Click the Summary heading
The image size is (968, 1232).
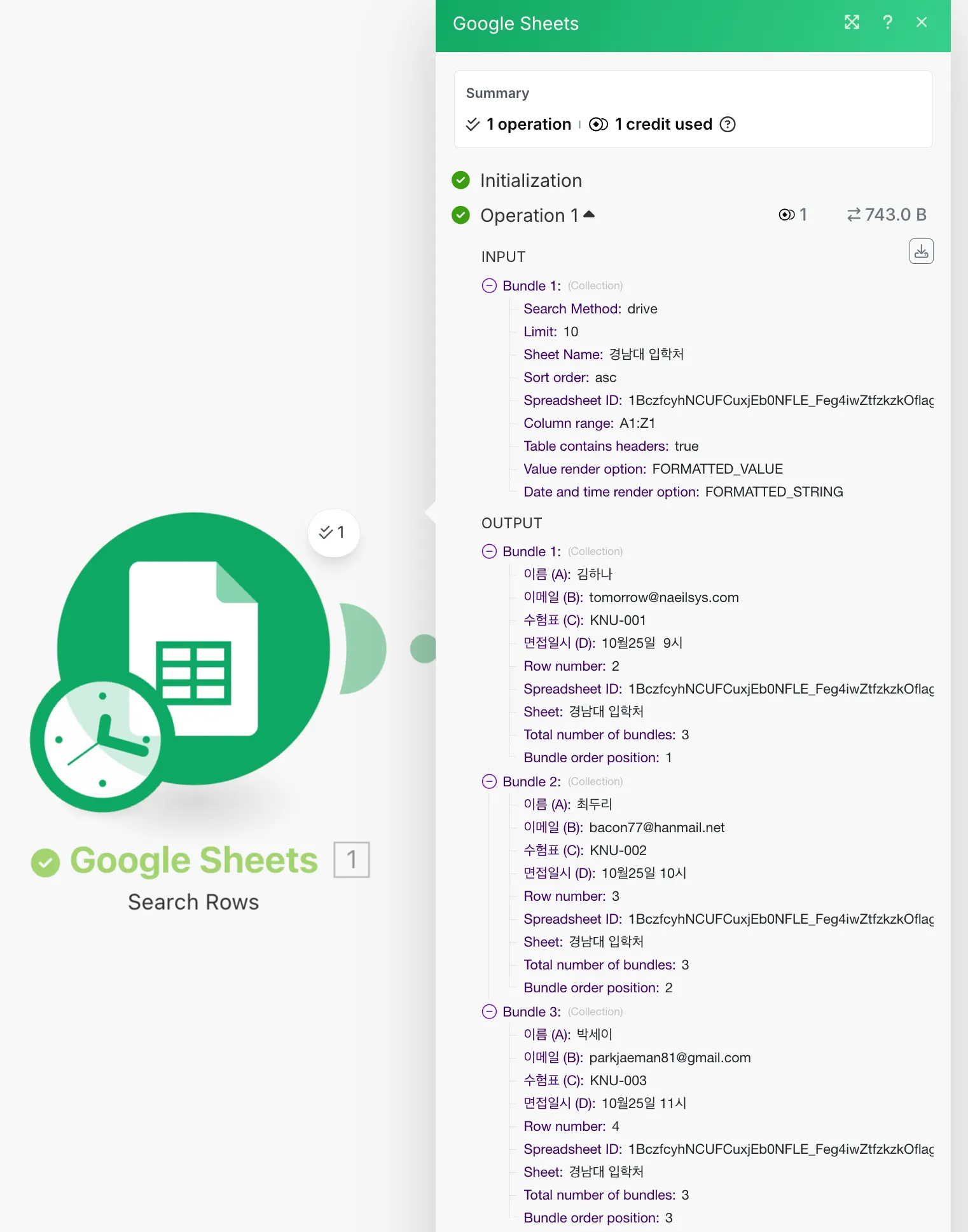(497, 93)
